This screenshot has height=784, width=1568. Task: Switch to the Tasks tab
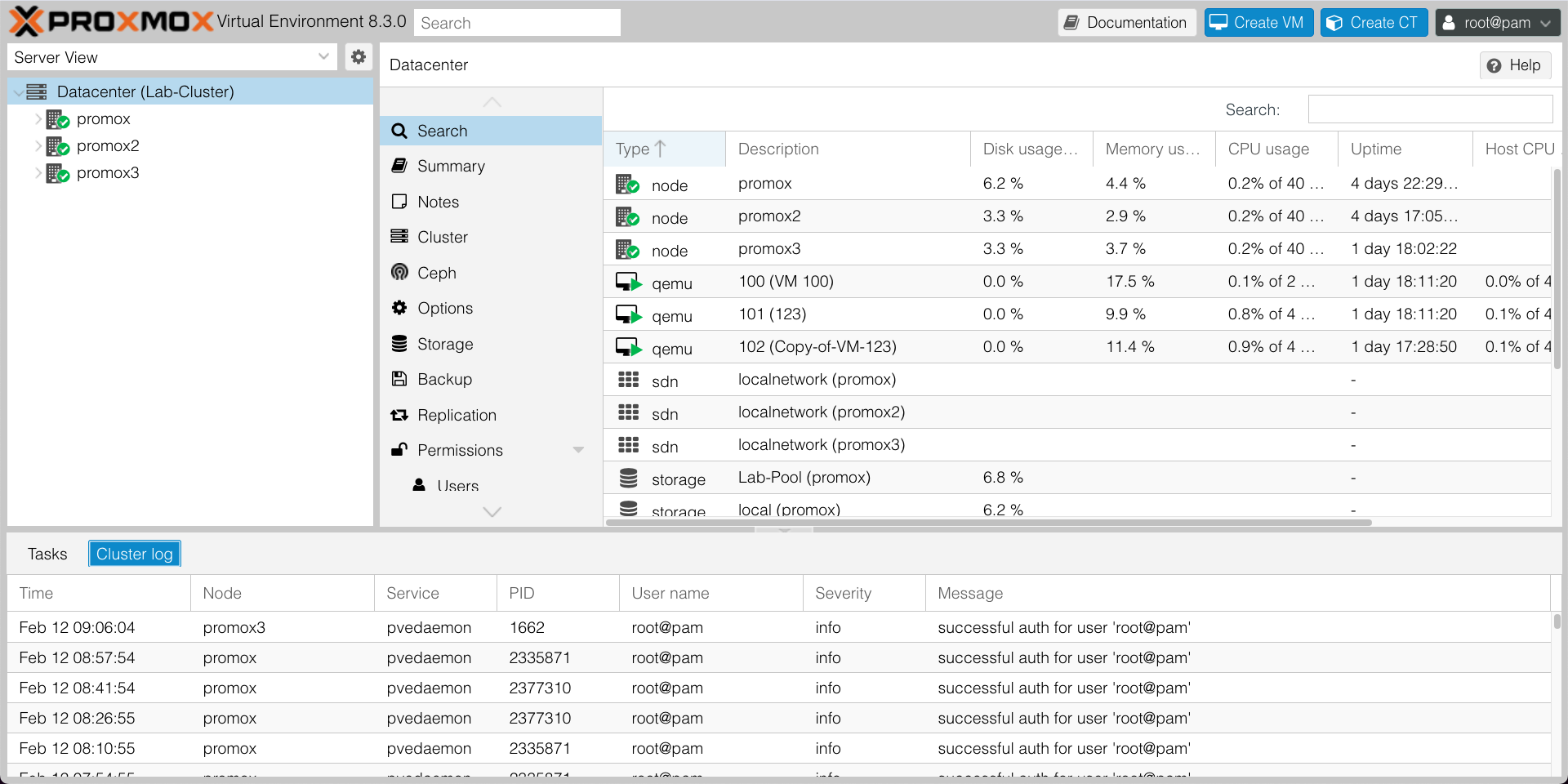coord(47,554)
